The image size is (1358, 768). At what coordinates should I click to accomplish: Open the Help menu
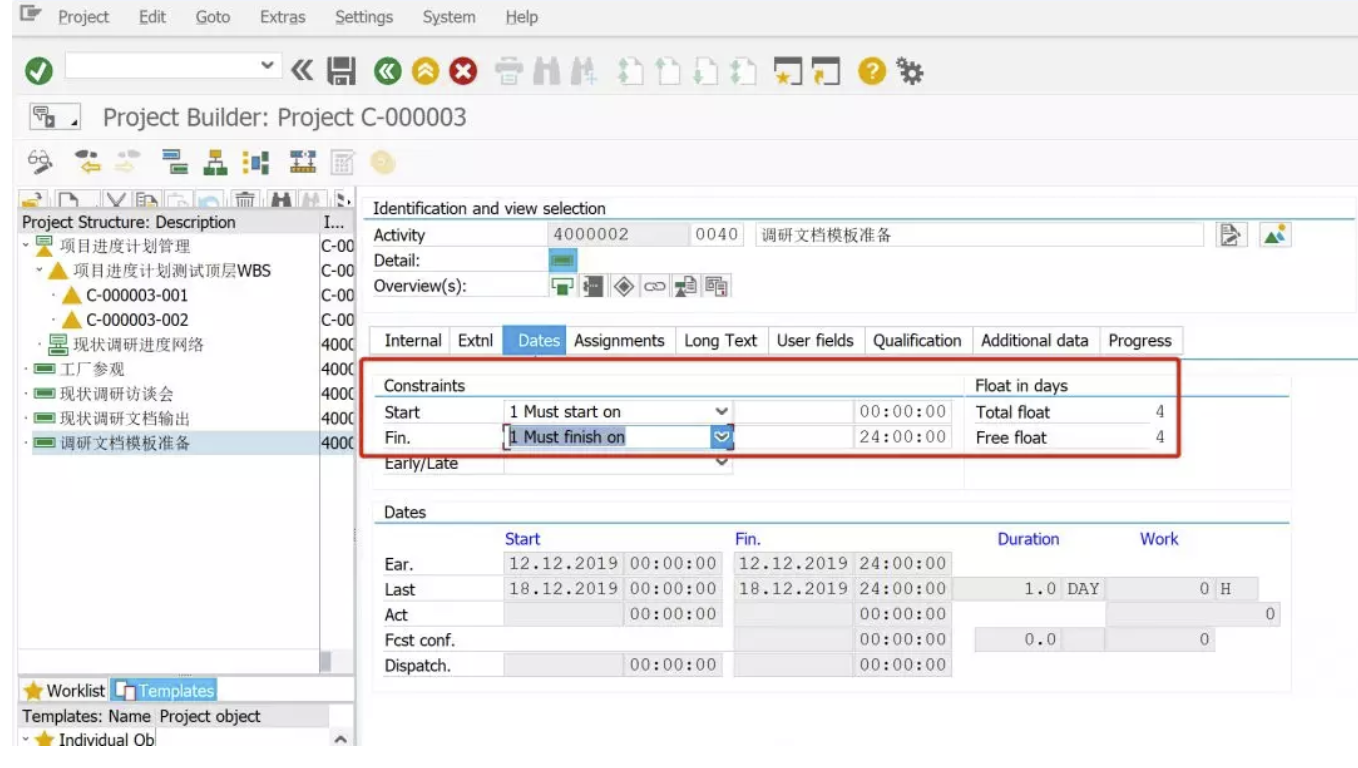coord(521,17)
